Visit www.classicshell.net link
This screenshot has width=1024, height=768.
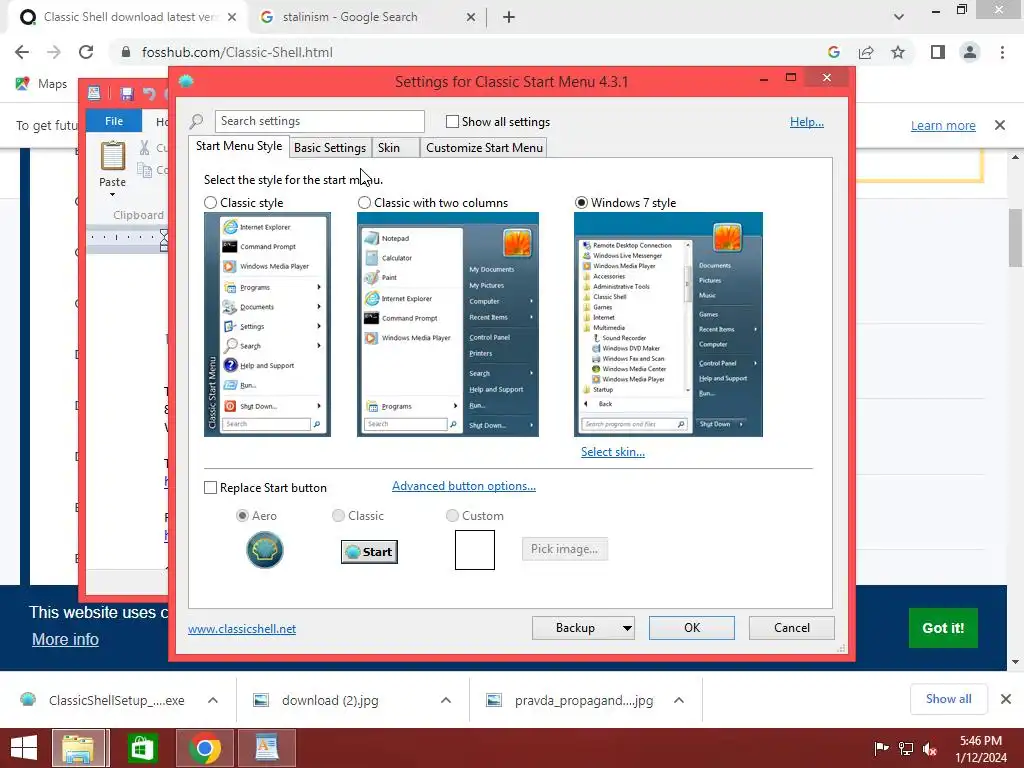pyautogui.click(x=242, y=629)
